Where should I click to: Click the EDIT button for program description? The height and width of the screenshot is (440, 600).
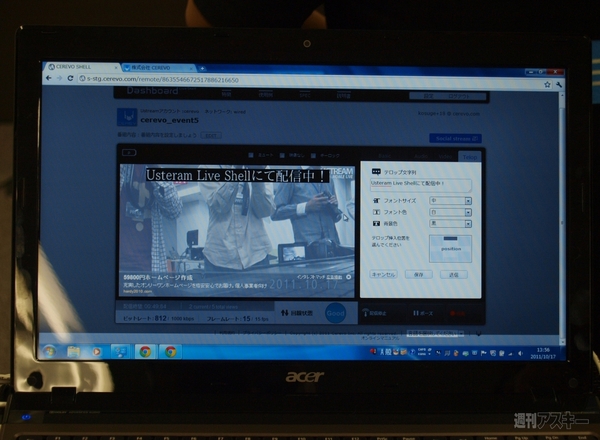211,135
